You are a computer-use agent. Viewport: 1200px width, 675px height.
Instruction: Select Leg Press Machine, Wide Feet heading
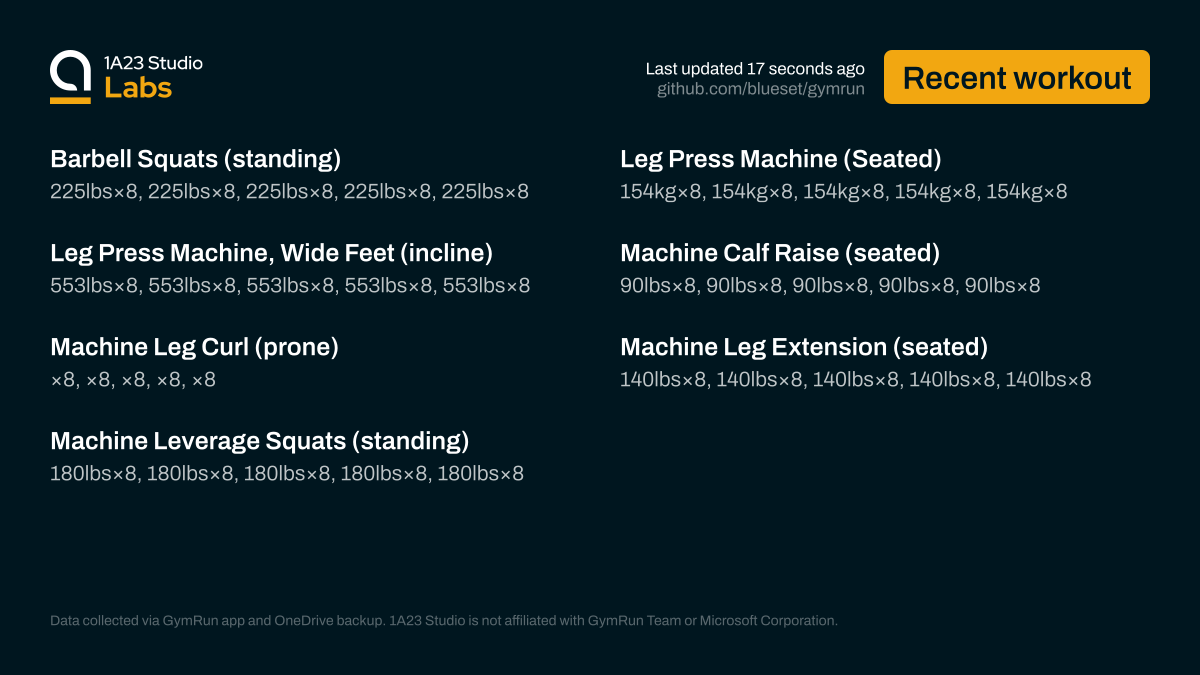(271, 253)
